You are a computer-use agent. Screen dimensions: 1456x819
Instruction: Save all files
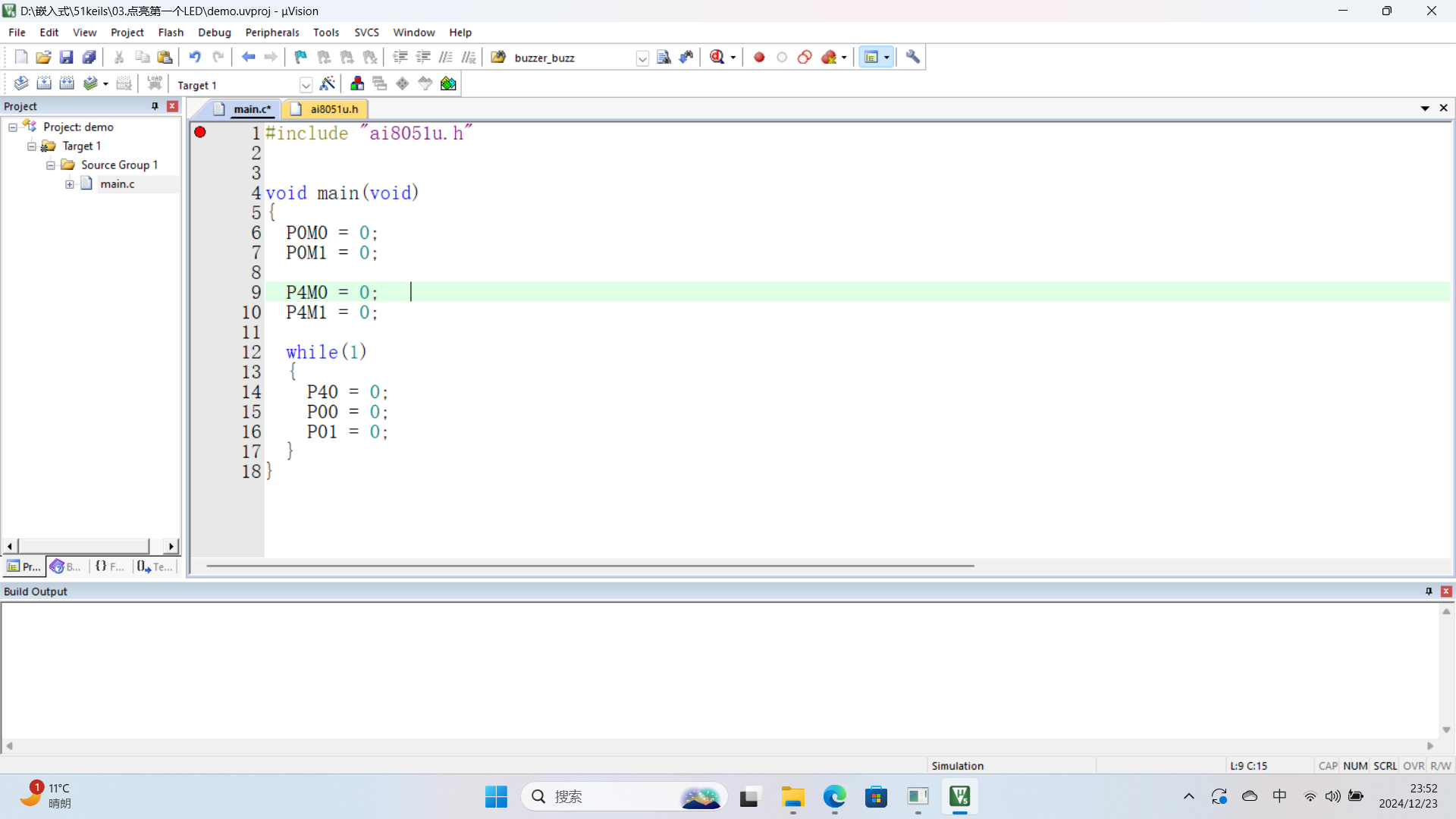click(89, 57)
